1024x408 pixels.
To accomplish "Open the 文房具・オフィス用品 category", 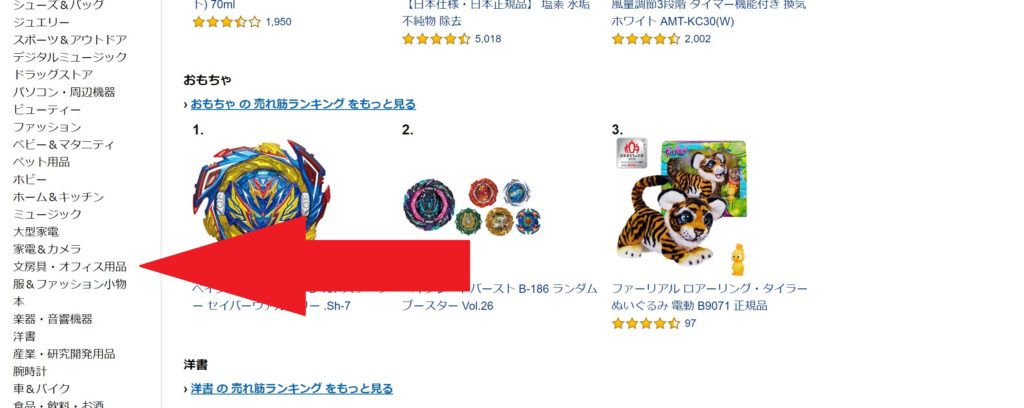I will click(70, 266).
